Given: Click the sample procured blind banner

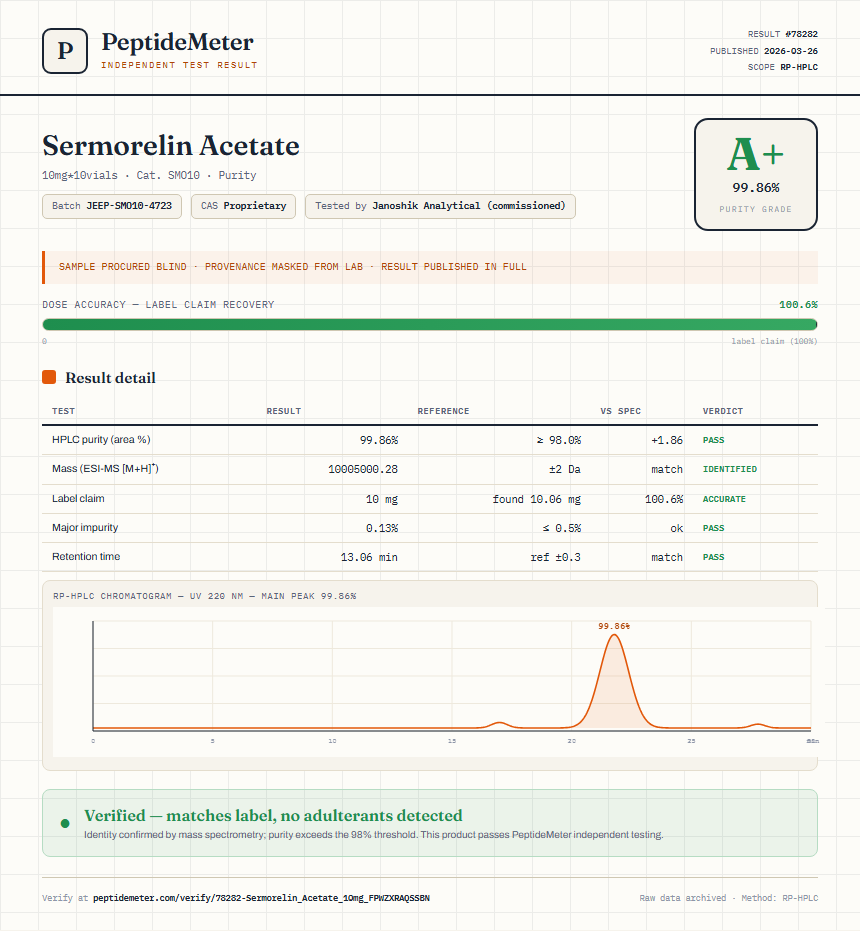Looking at the screenshot, I should point(430,267).
